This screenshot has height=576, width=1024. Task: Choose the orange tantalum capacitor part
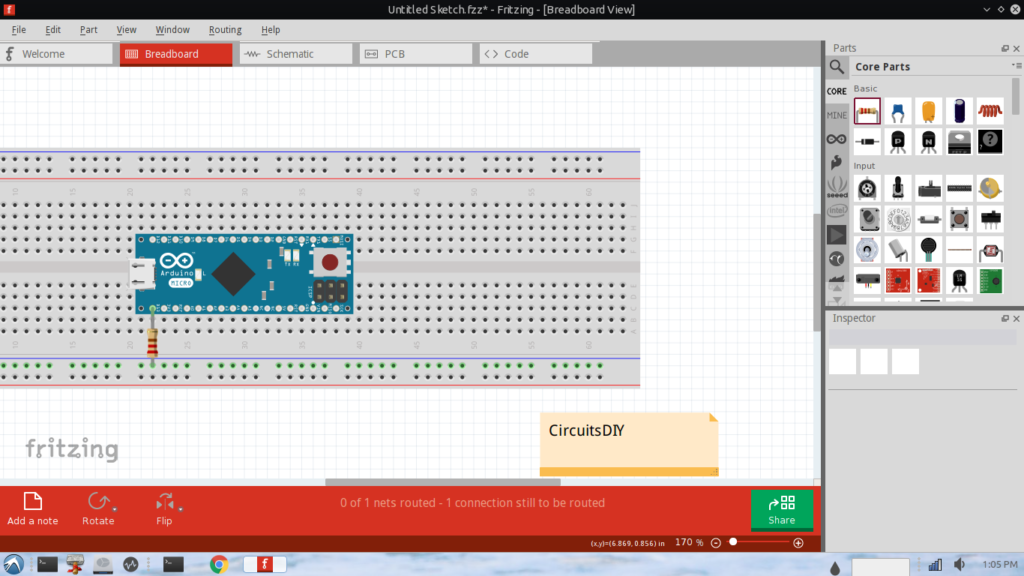(928, 112)
